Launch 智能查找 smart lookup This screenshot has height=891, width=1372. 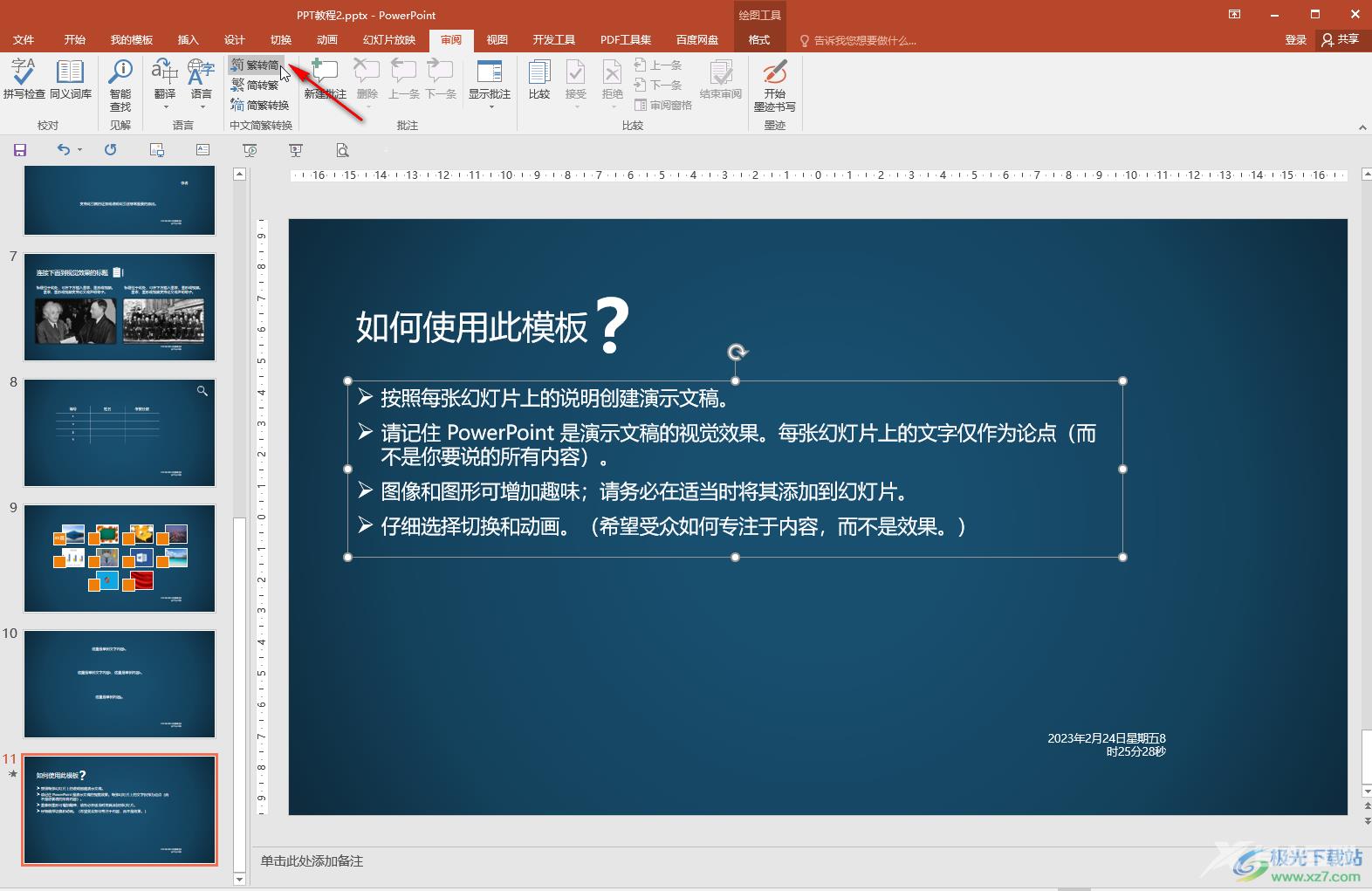(x=120, y=85)
